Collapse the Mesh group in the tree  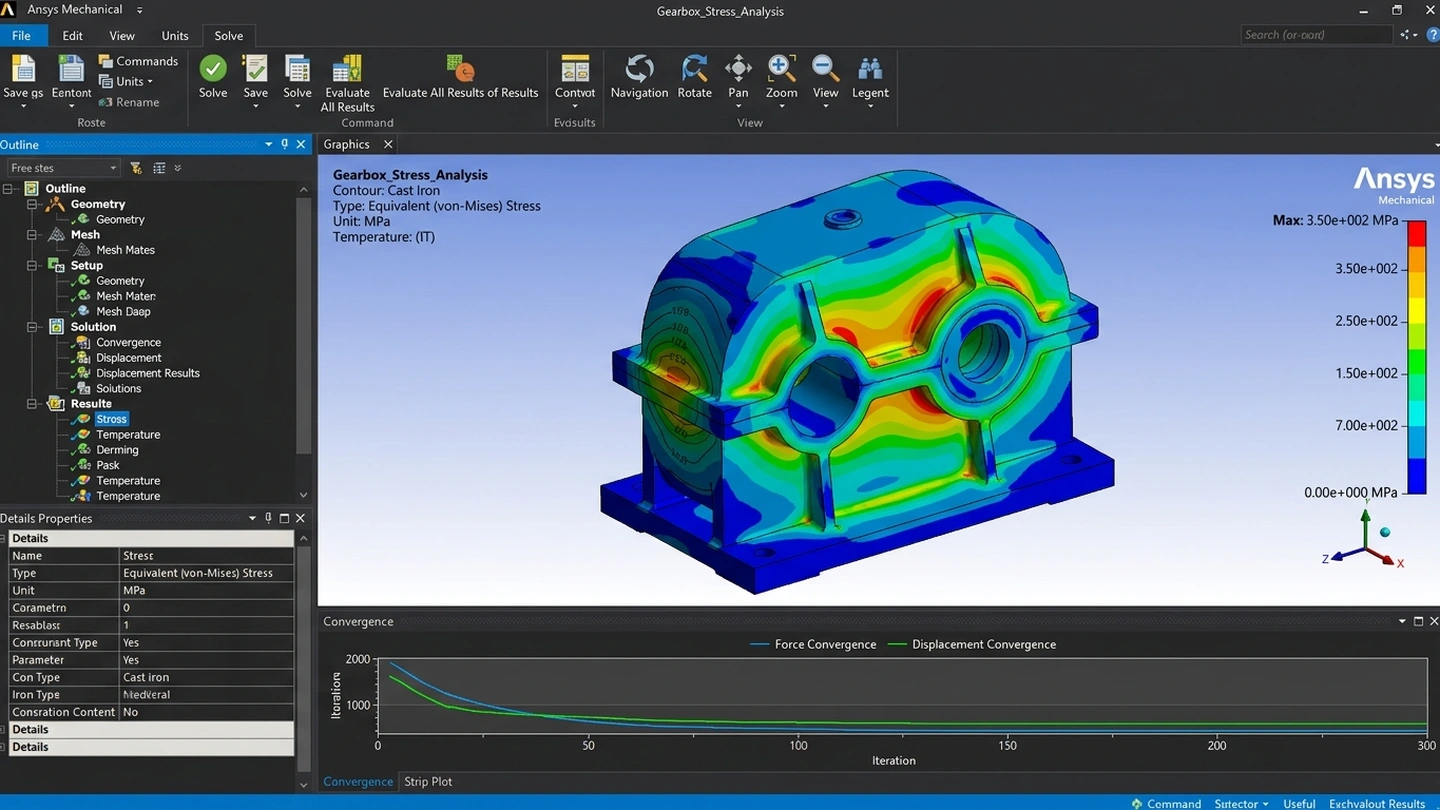pos(32,235)
